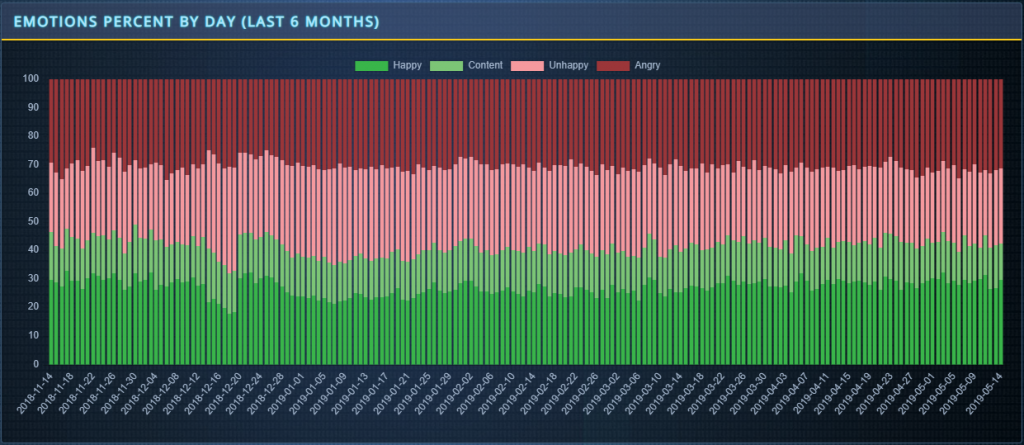1024x445 pixels.
Task: Hide the Content series via its legend text
Action: [x=484, y=65]
